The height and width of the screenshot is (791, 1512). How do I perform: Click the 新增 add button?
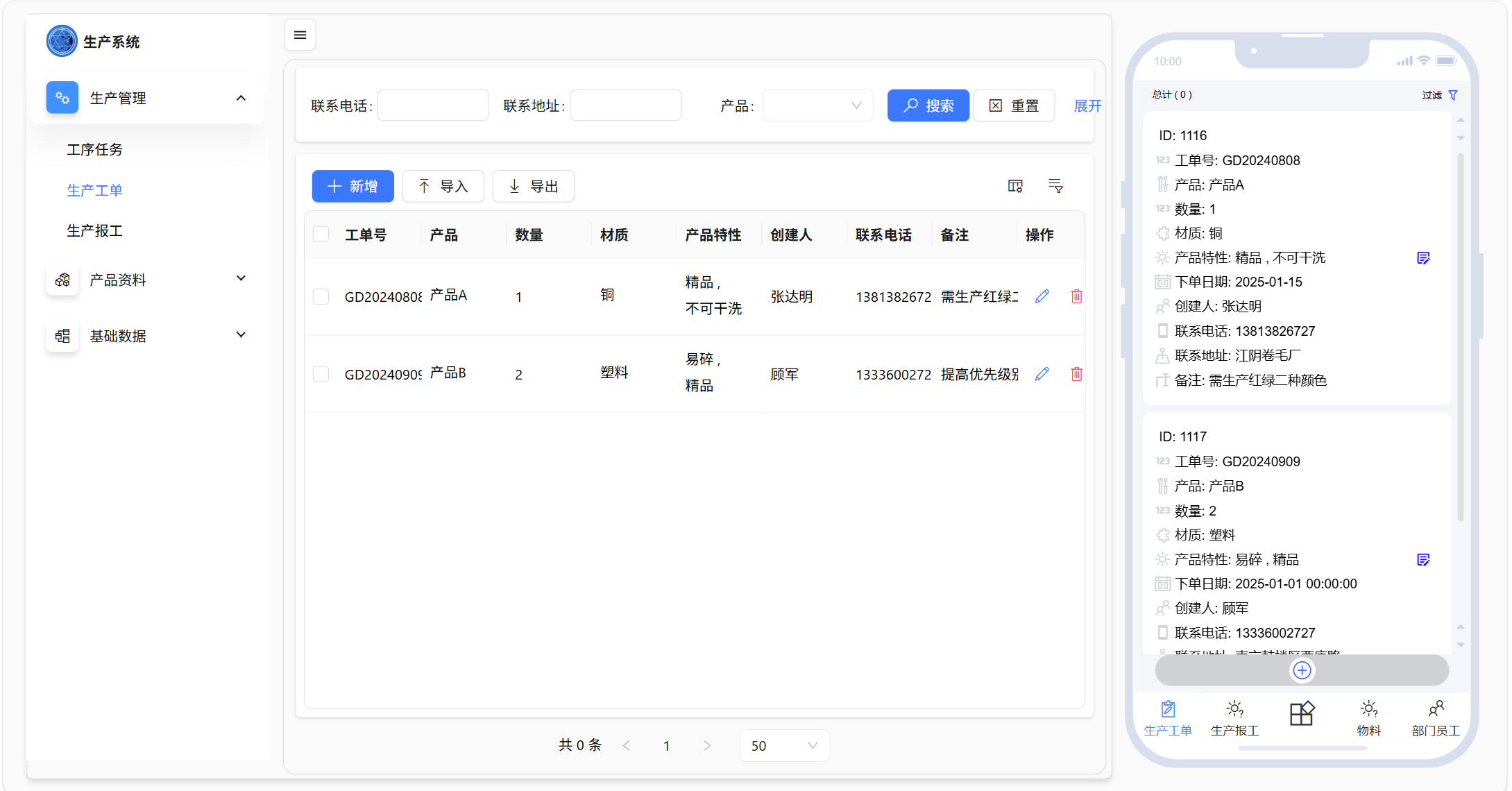pyautogui.click(x=352, y=186)
